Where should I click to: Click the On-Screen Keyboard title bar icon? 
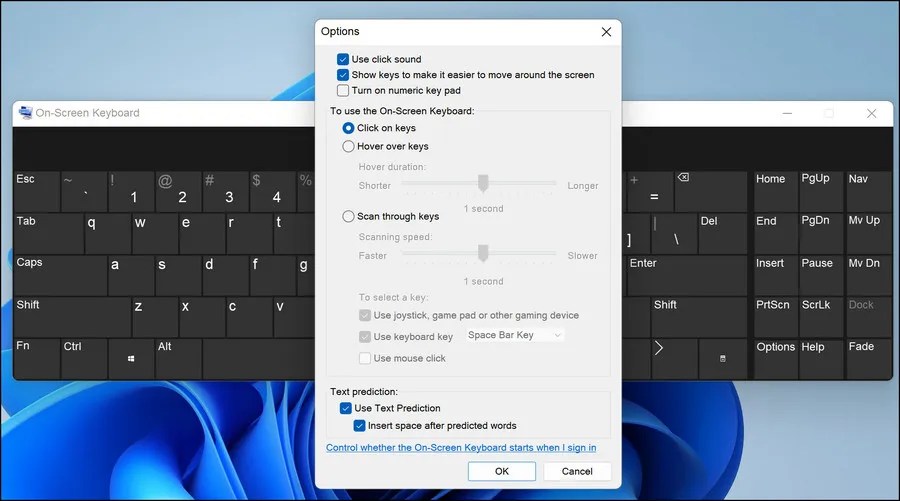(25, 112)
